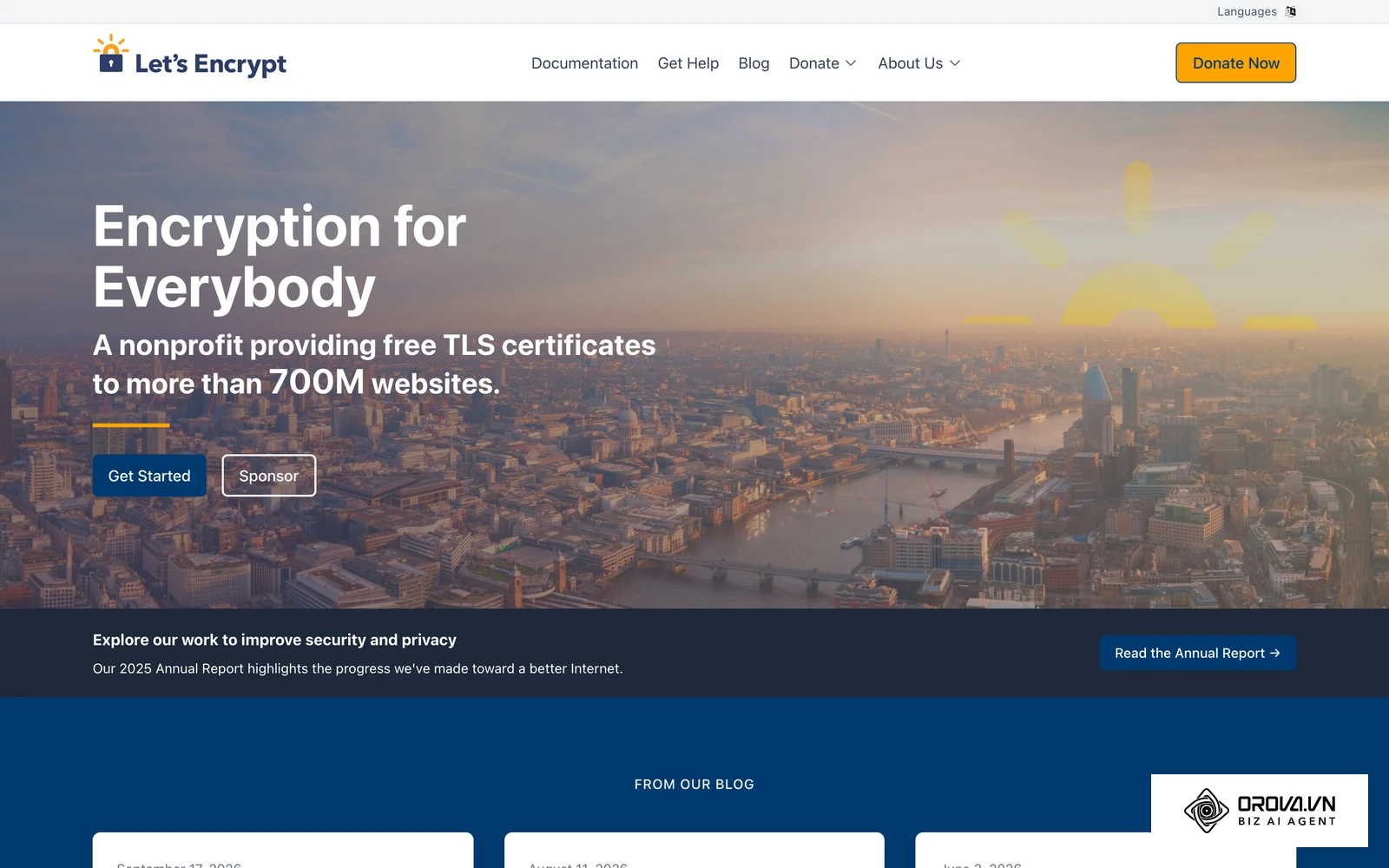Click 'Explore our work to improve security' heading
The width and height of the screenshot is (1389, 868).
pos(274,640)
